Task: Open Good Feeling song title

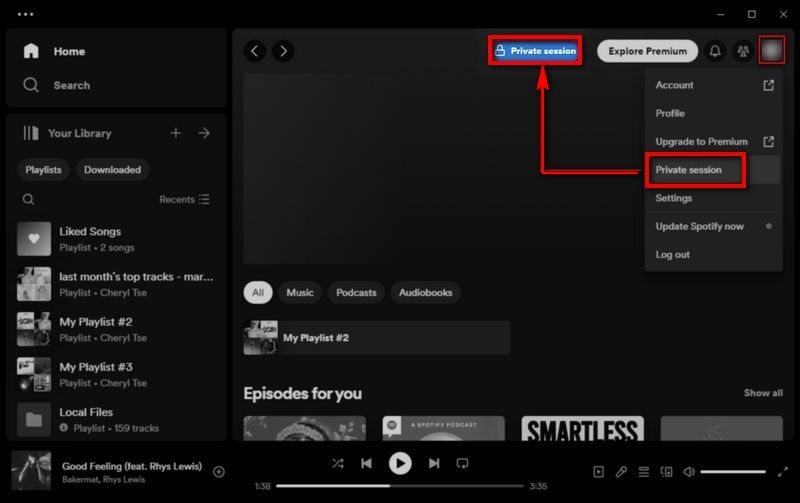Action: click(x=132, y=466)
